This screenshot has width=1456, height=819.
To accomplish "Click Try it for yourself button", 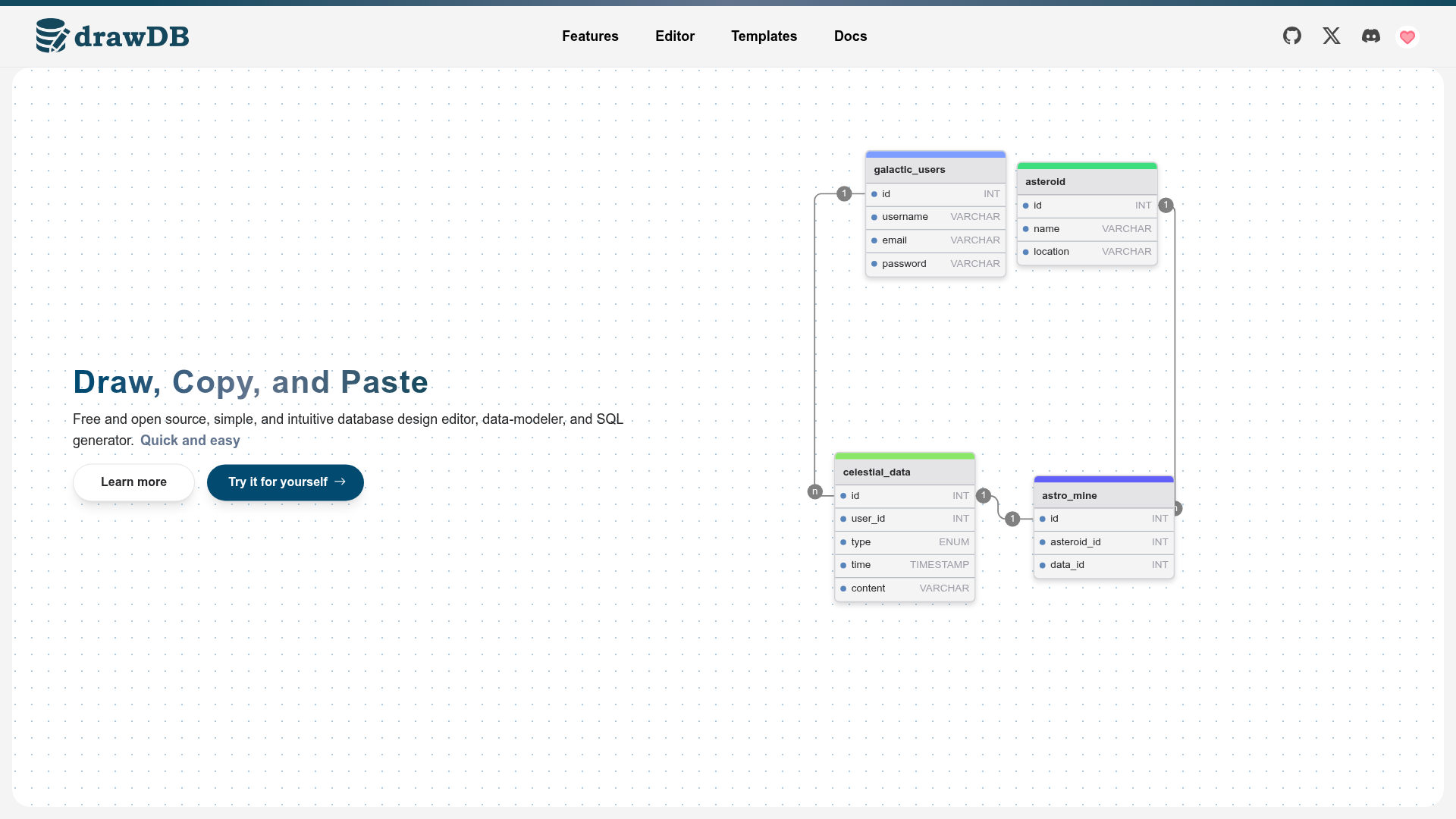I will tap(285, 482).
